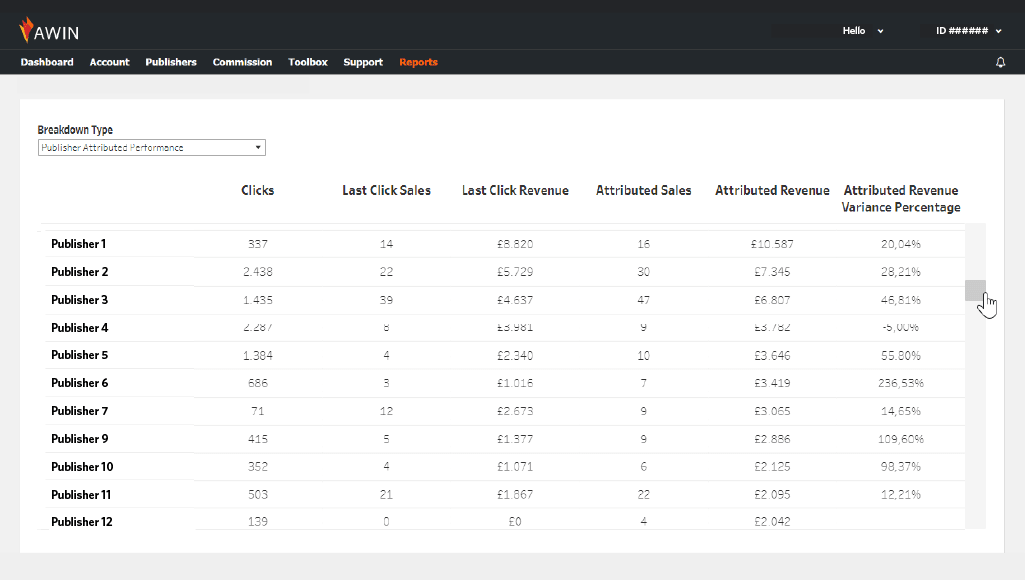This screenshot has width=1025, height=580.
Task: Select the Publisher 1 row label
Action: click(x=79, y=244)
